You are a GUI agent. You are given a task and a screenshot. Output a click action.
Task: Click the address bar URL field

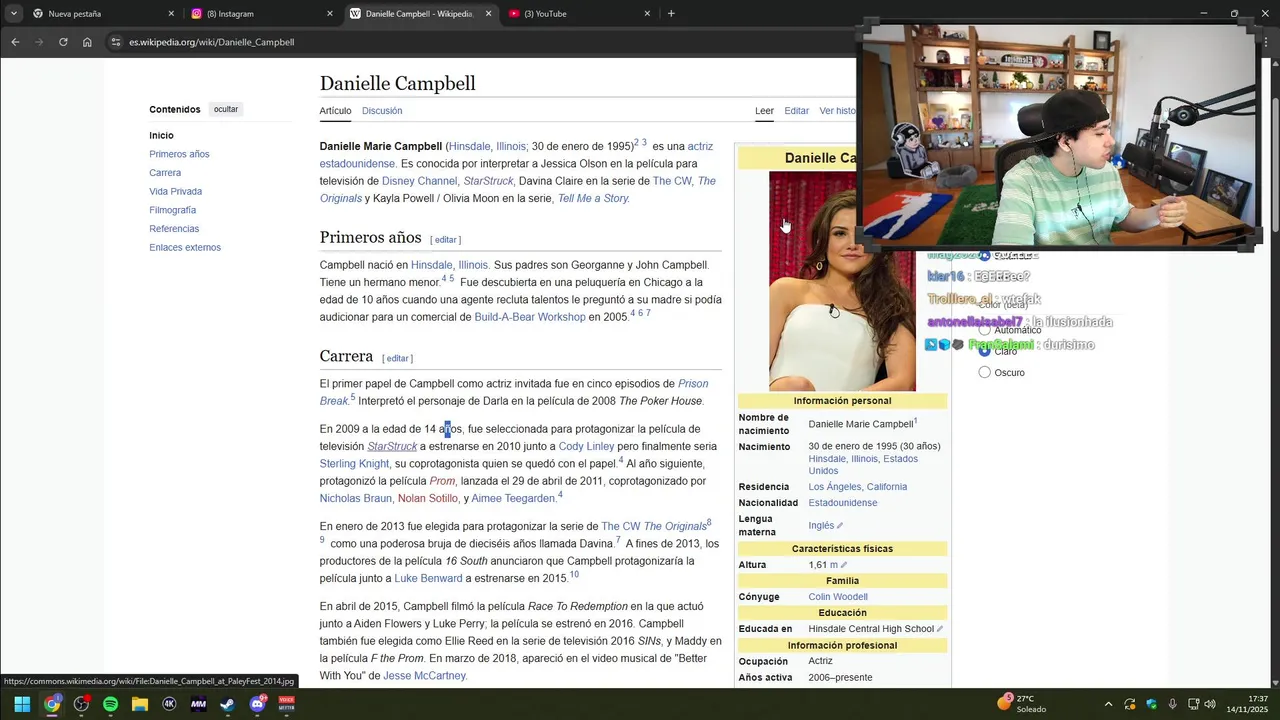point(480,42)
